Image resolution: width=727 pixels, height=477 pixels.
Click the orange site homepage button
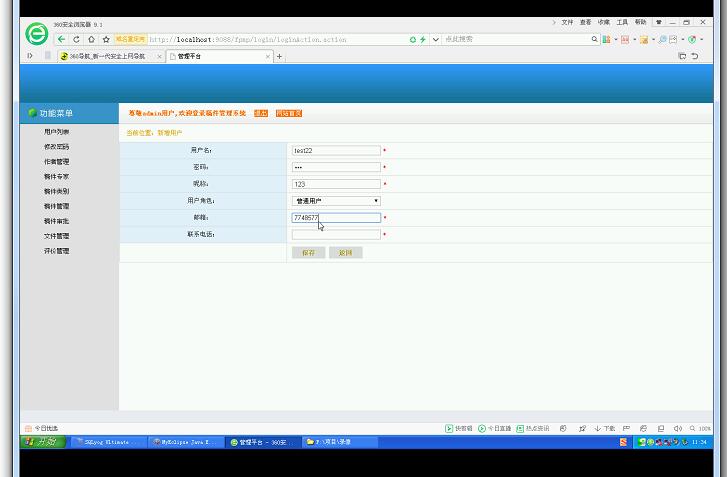point(289,113)
